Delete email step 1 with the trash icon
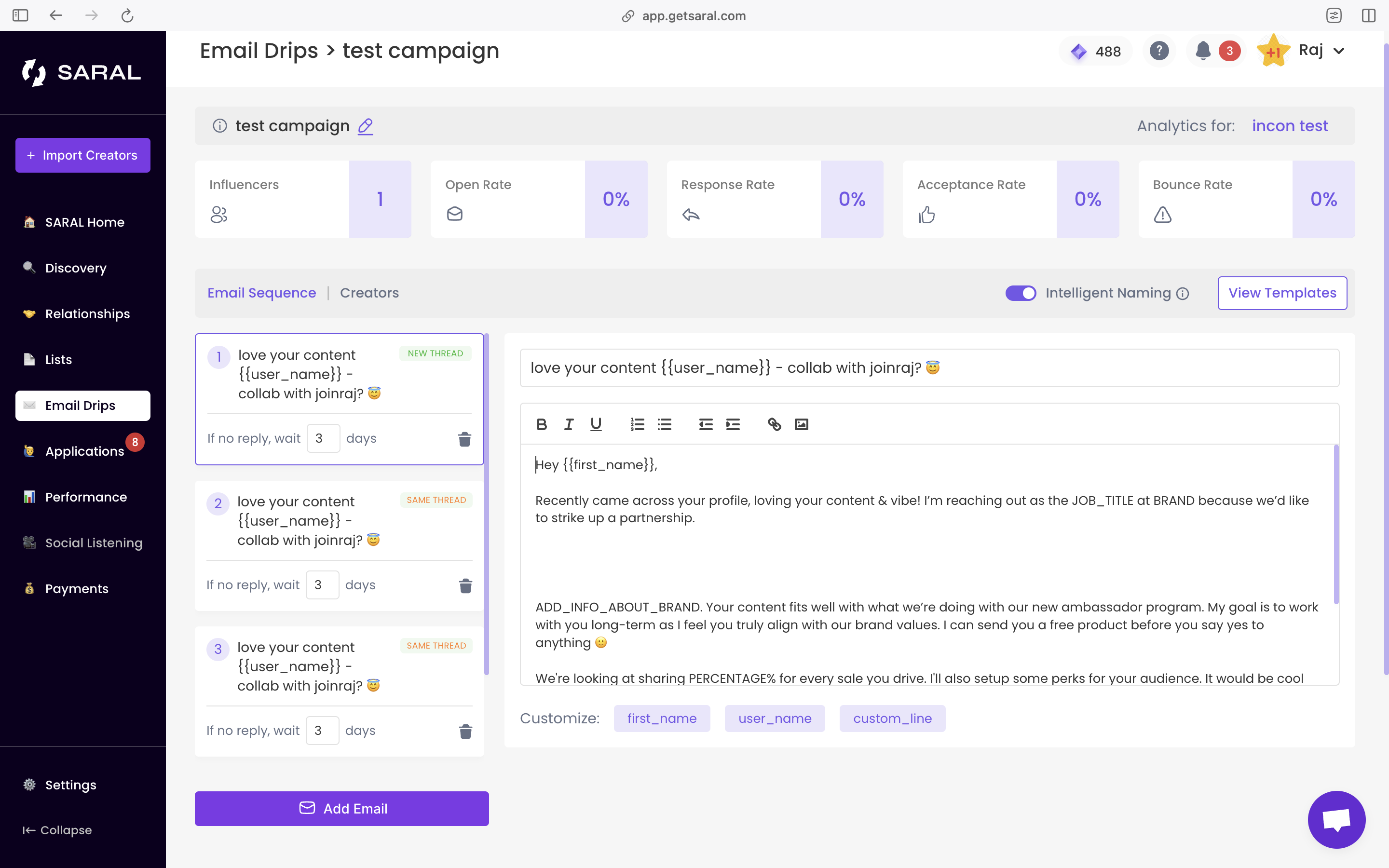The image size is (1389, 868). point(465,439)
